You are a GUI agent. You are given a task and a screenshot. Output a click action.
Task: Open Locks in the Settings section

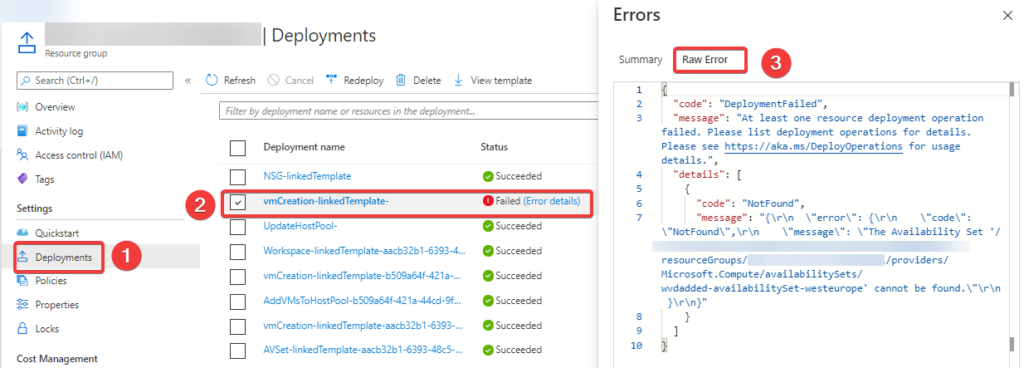click(46, 328)
